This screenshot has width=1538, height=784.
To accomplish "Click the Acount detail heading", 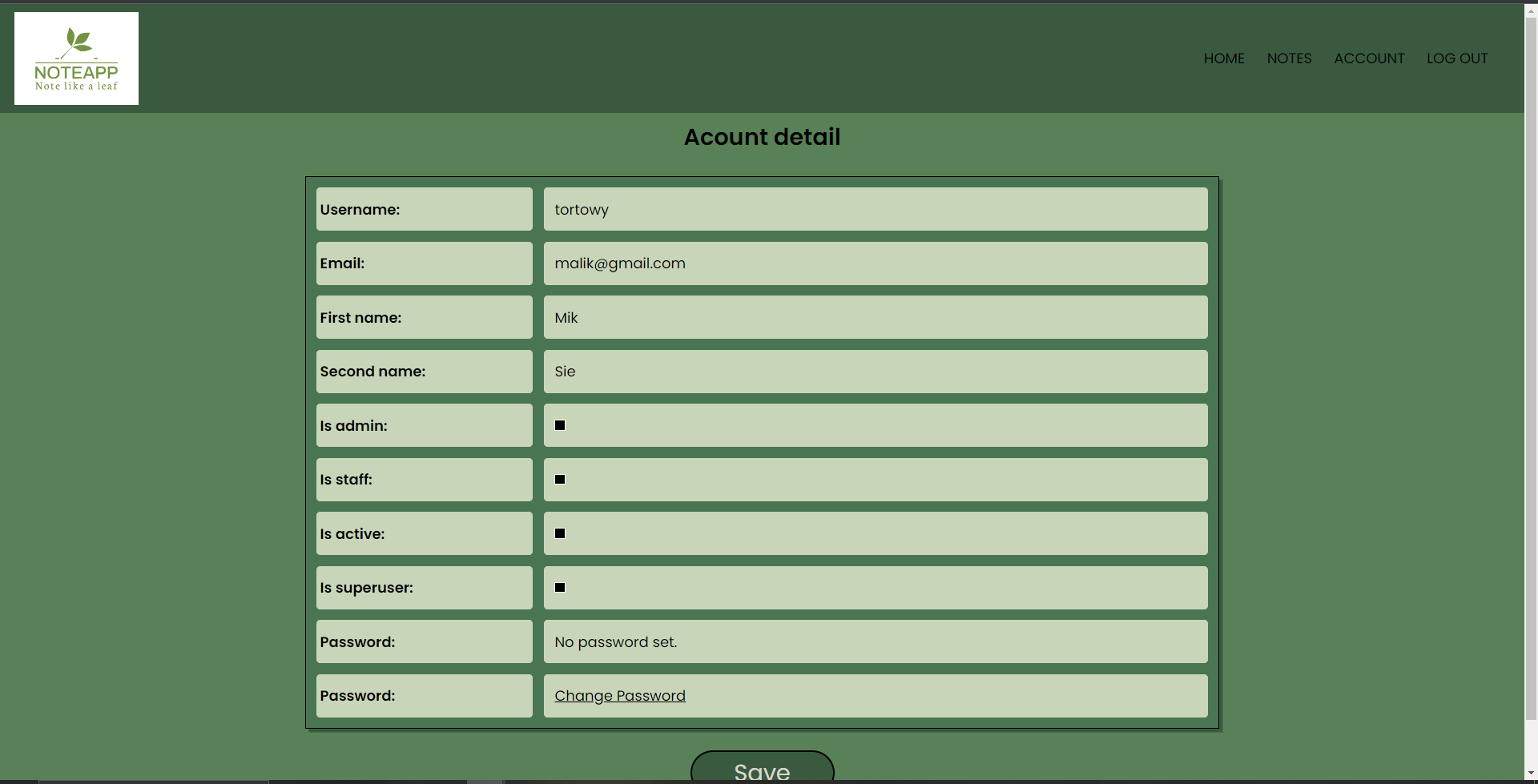I will tap(761, 137).
